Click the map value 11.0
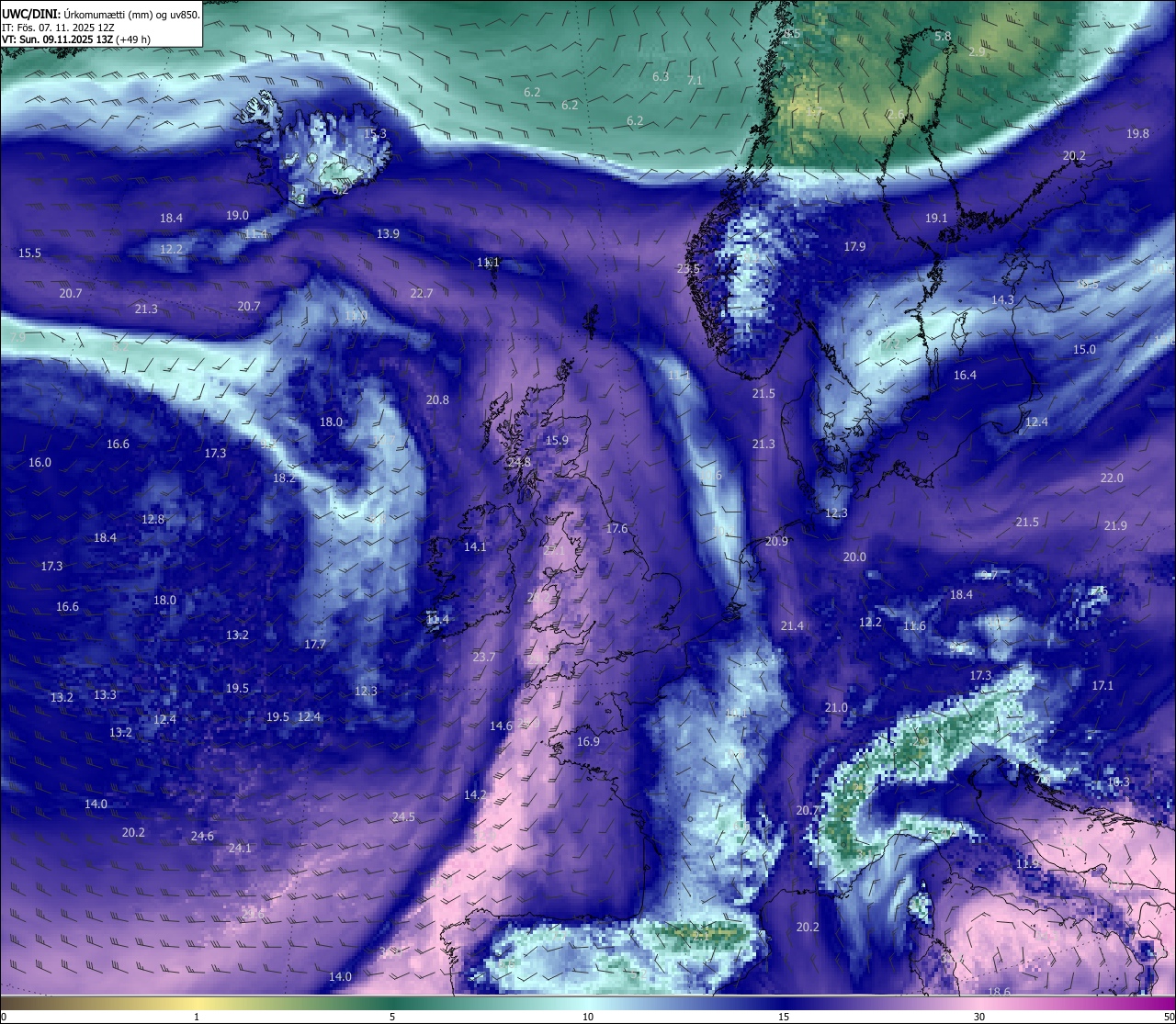Screen dimensions: 1176x1024 356,316
